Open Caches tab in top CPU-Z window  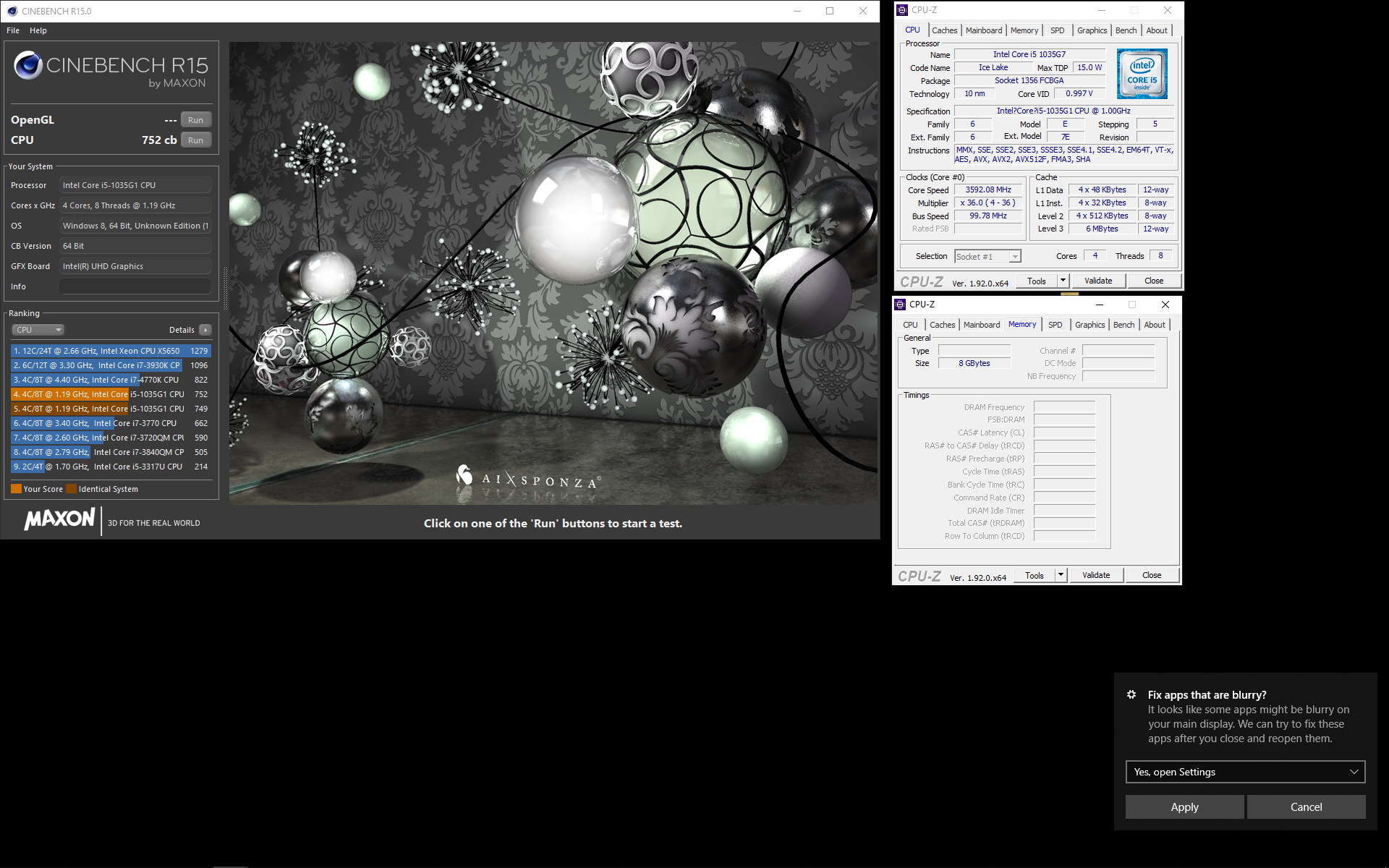pos(944,30)
